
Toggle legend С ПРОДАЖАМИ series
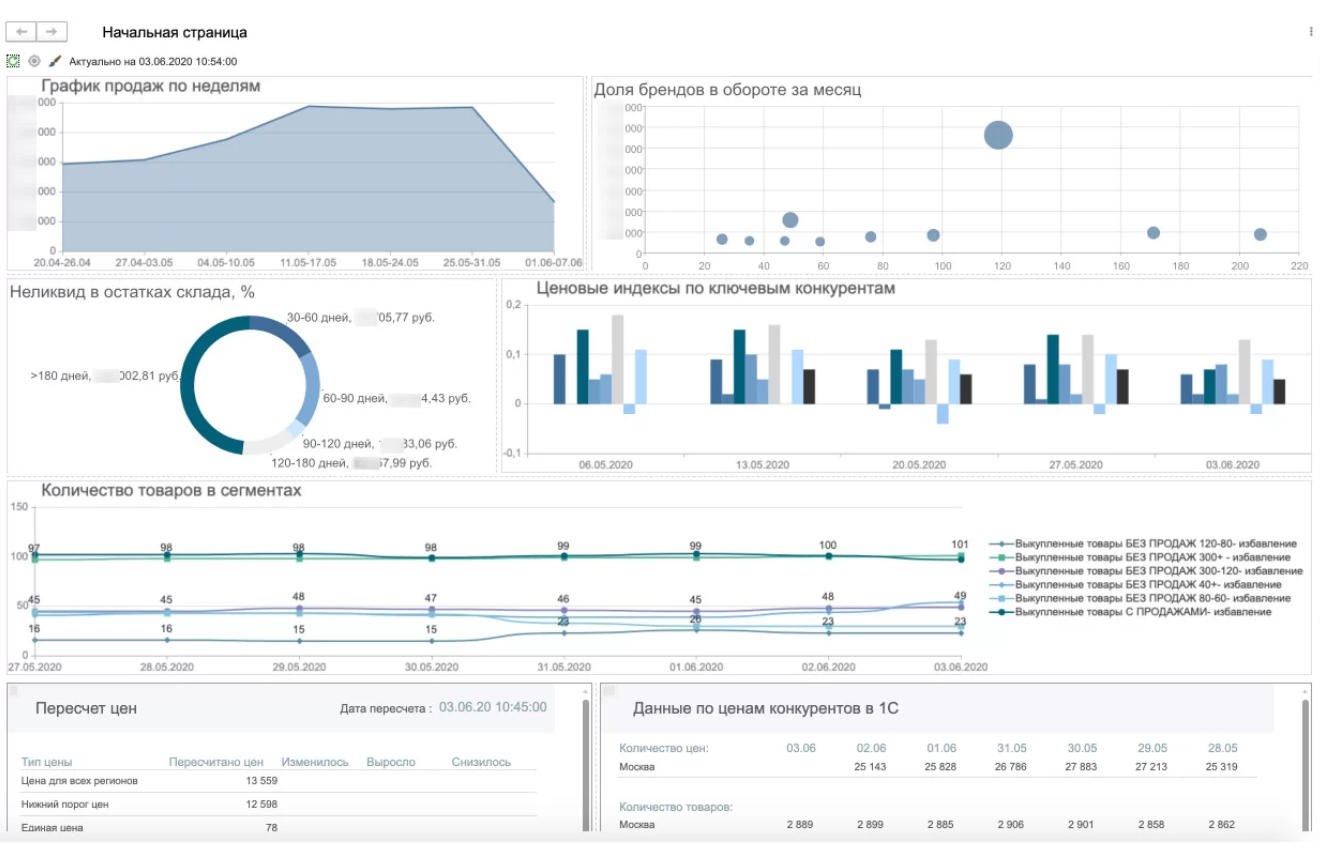(1142, 612)
